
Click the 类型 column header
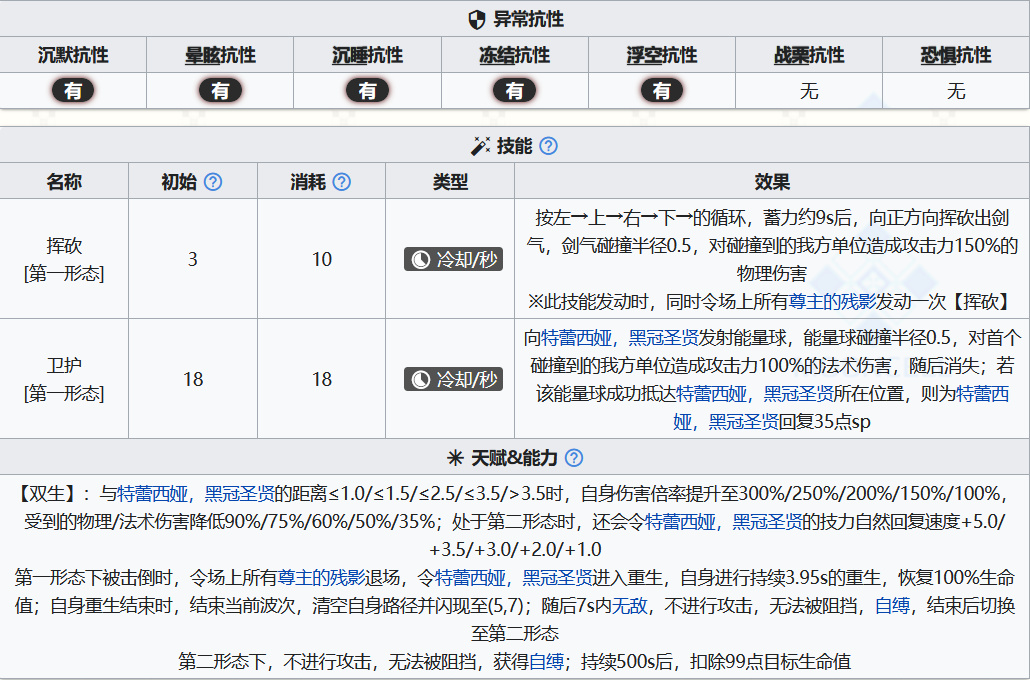(450, 181)
